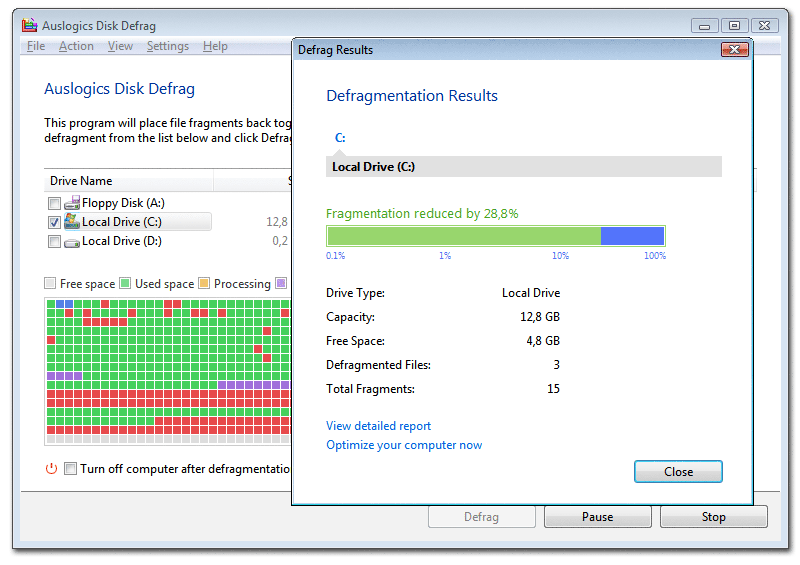Click the 10% scale label

coord(560,256)
